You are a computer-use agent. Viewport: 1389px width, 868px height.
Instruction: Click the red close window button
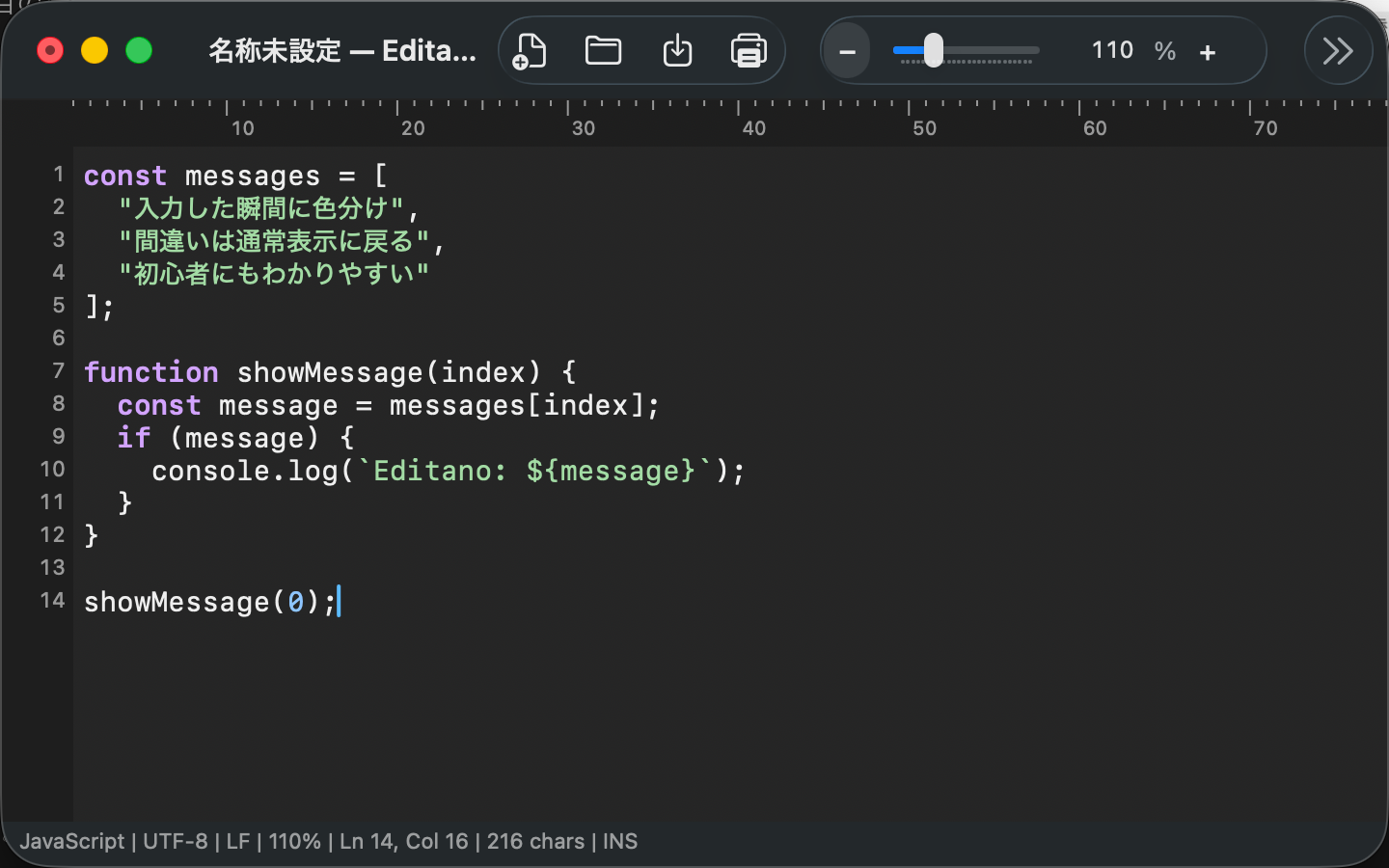[x=50, y=50]
